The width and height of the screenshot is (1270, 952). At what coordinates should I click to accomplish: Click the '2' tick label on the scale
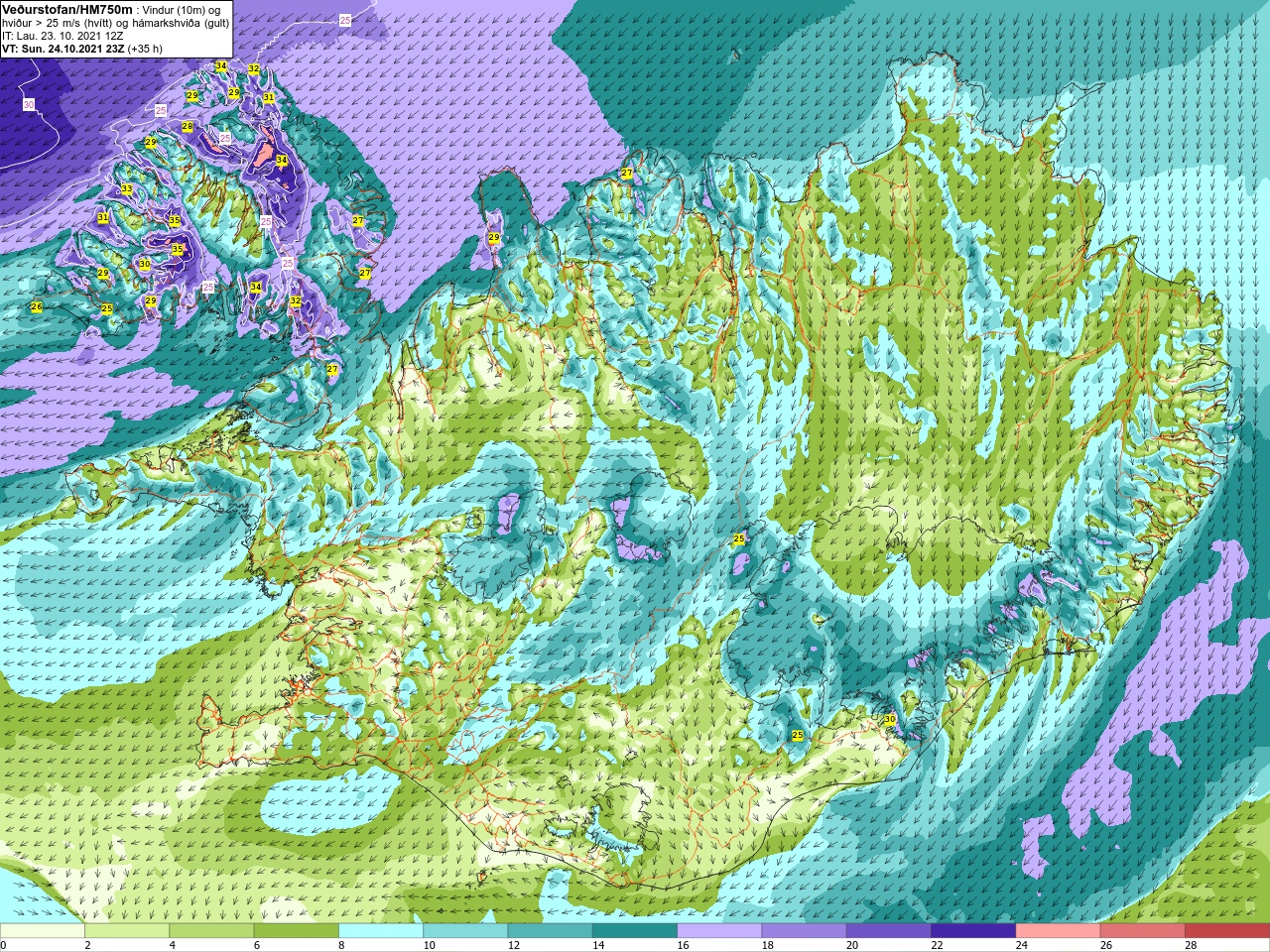click(87, 945)
